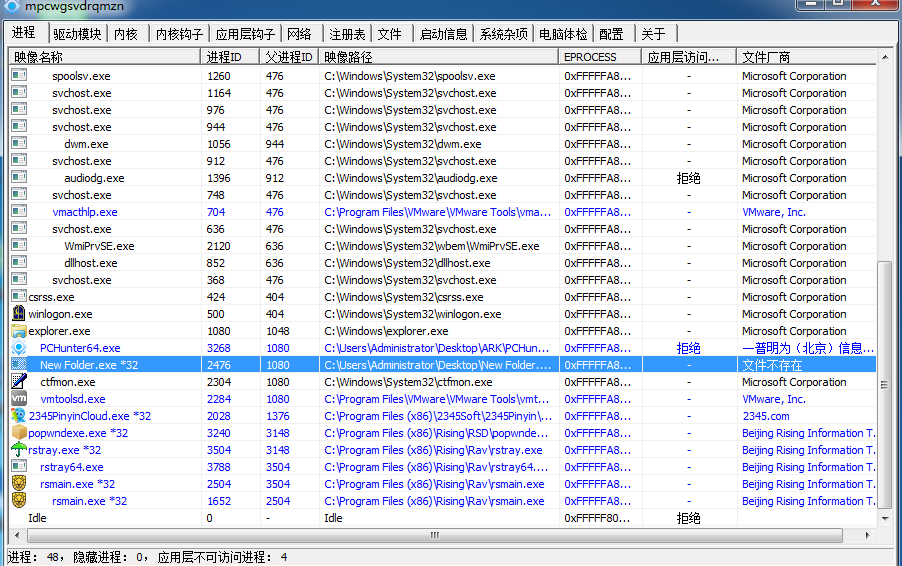Switch to the 应用层钩子 tab
Viewport: 902px width, 566px height.
tap(245, 34)
